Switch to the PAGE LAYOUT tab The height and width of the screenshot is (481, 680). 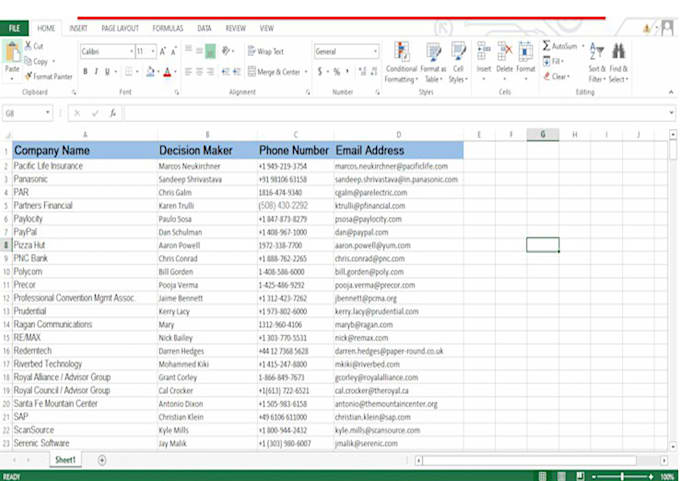coord(120,28)
